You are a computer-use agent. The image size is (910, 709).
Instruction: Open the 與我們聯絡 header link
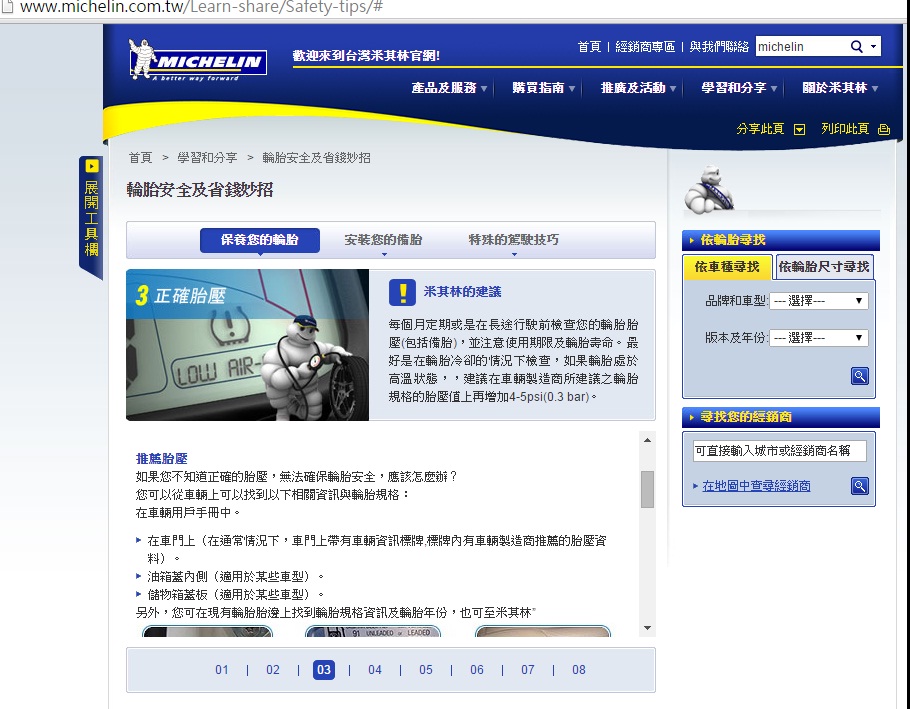click(719, 46)
